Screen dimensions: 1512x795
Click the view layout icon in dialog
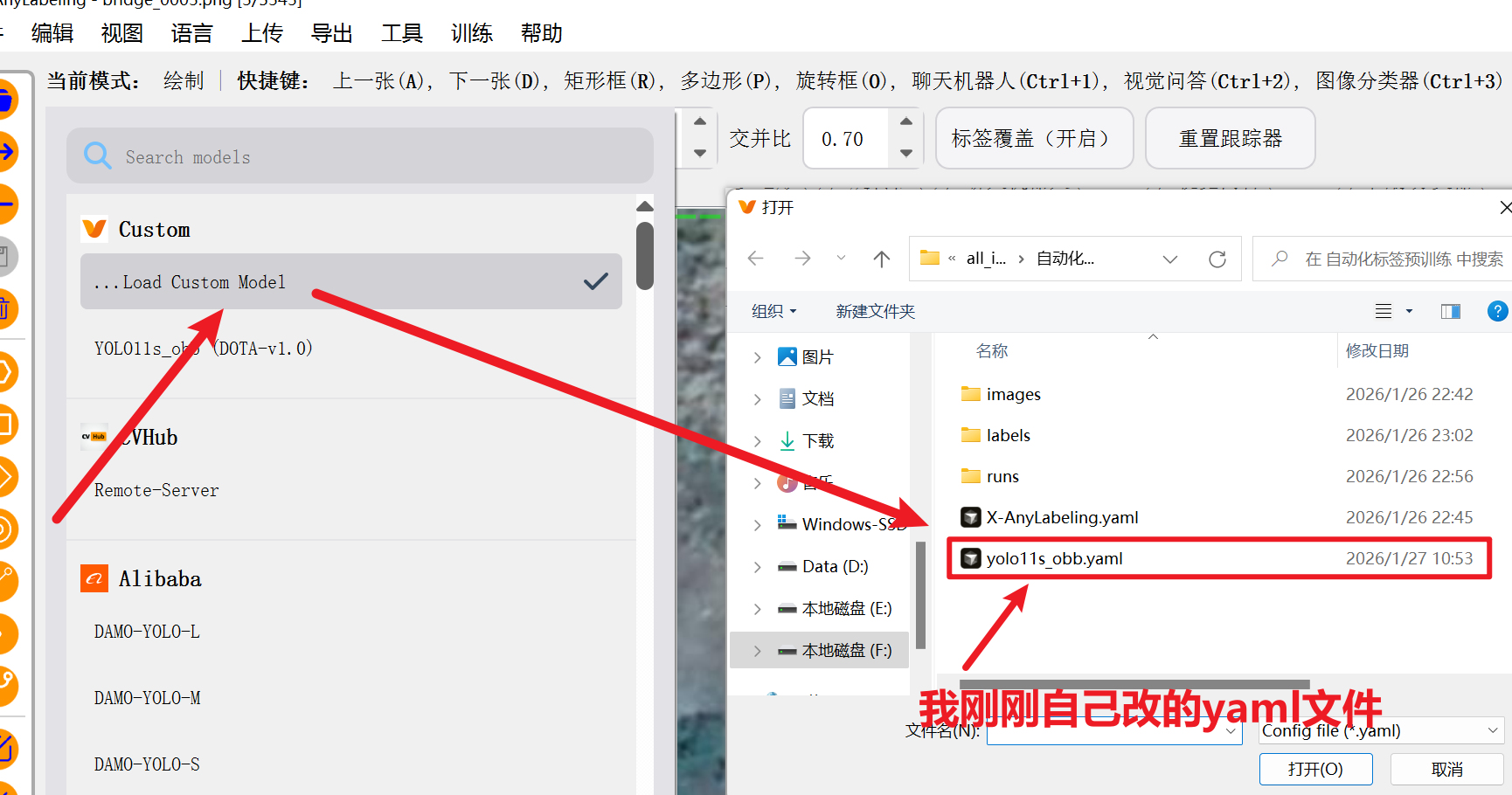click(1384, 311)
